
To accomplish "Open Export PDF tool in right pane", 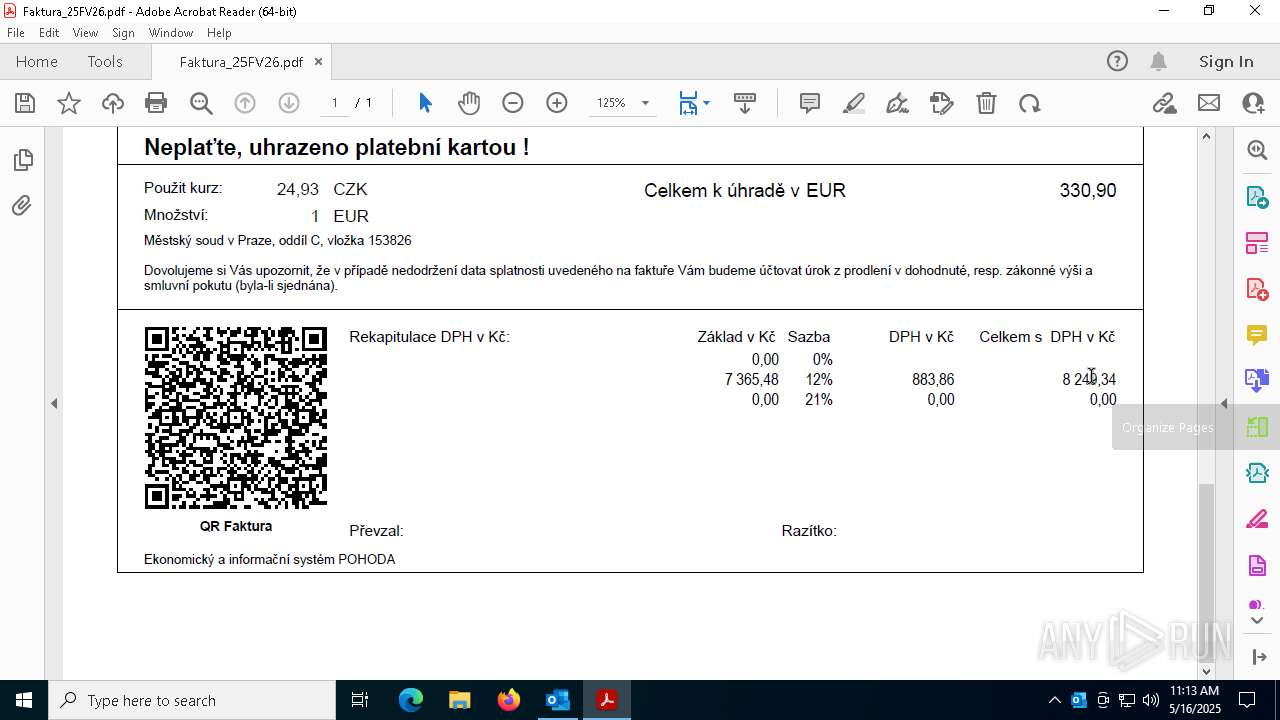I will pos(1257,197).
